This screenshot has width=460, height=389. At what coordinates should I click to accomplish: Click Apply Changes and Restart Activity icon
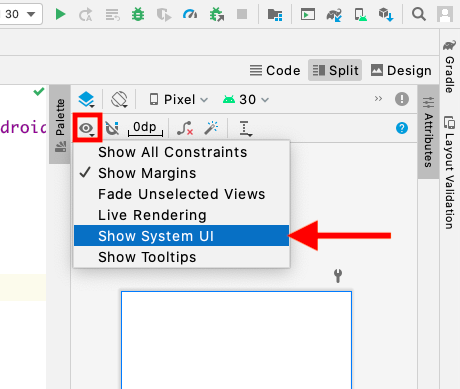pos(85,14)
